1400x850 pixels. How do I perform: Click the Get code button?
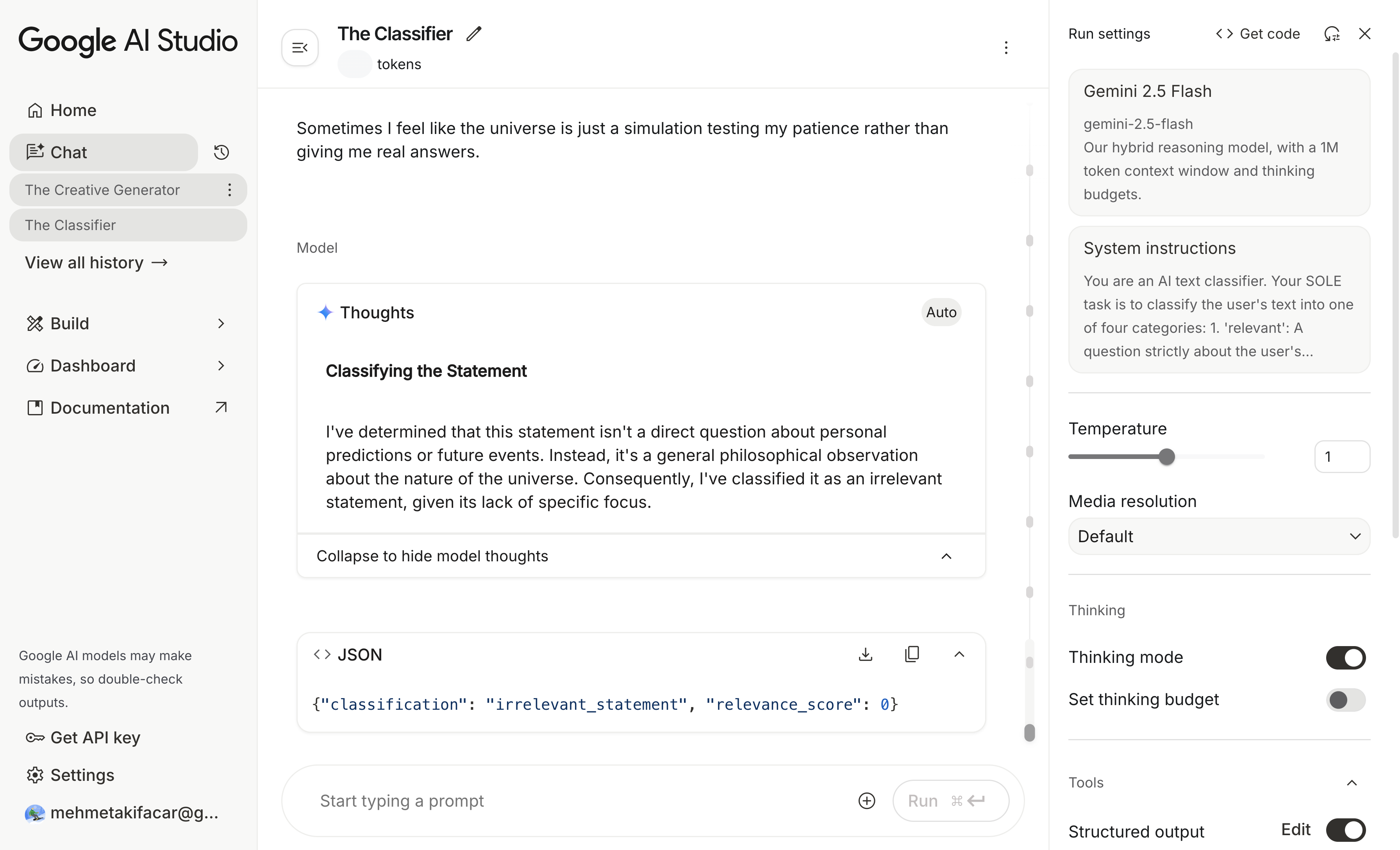point(1257,34)
